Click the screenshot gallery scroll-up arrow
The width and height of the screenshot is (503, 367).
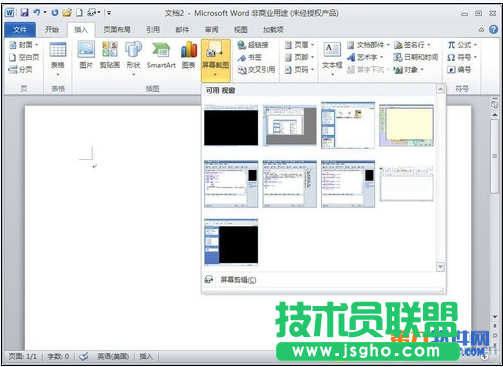coord(440,89)
